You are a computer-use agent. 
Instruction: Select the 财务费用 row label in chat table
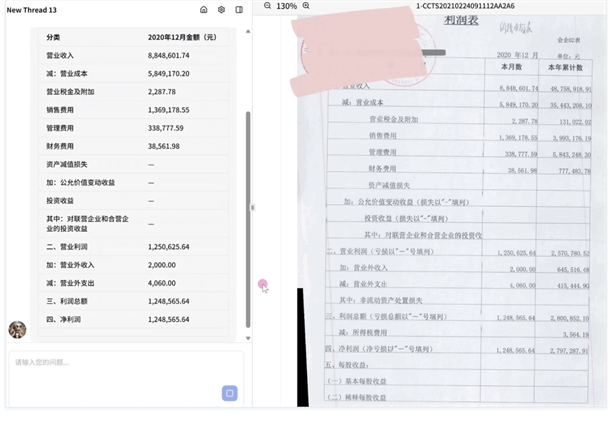point(60,146)
